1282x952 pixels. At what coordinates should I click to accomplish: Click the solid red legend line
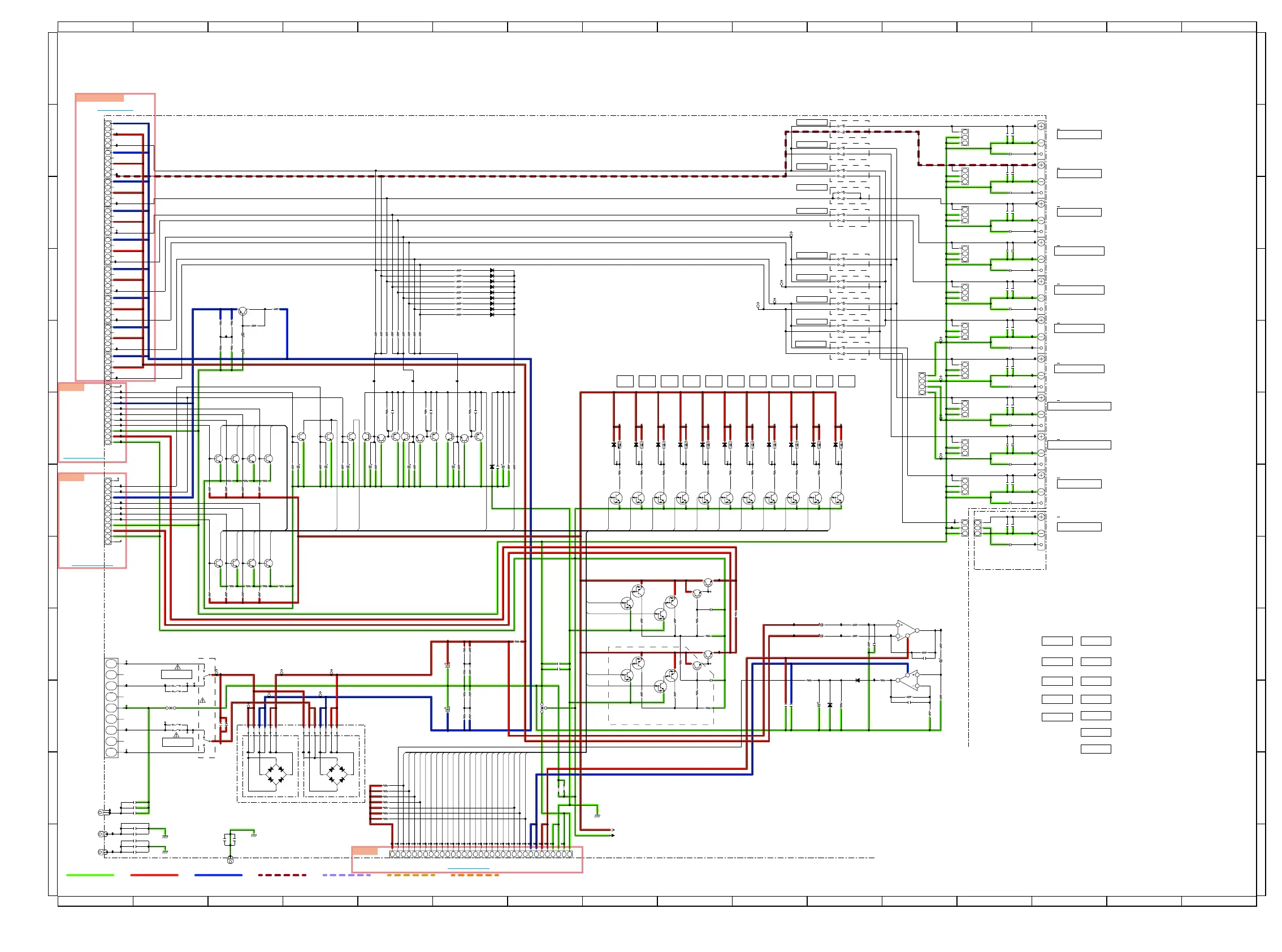pyautogui.click(x=154, y=875)
